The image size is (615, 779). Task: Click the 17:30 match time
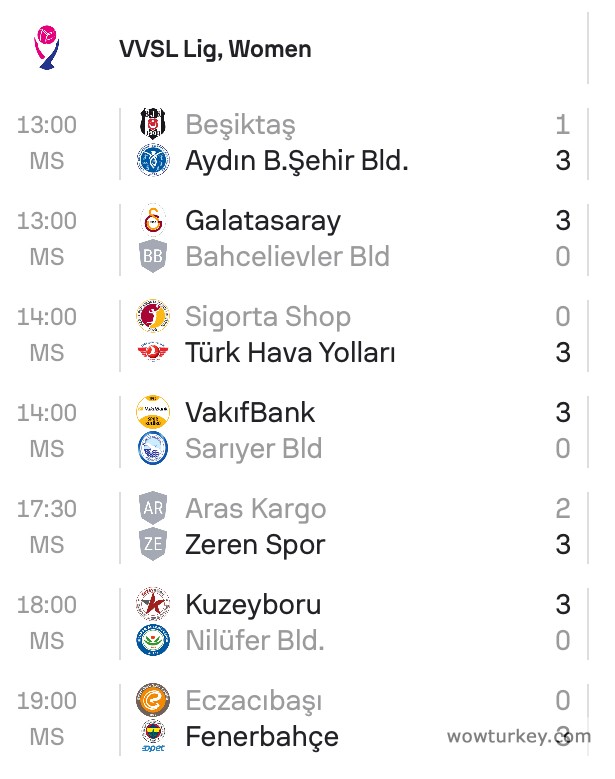pos(46,509)
